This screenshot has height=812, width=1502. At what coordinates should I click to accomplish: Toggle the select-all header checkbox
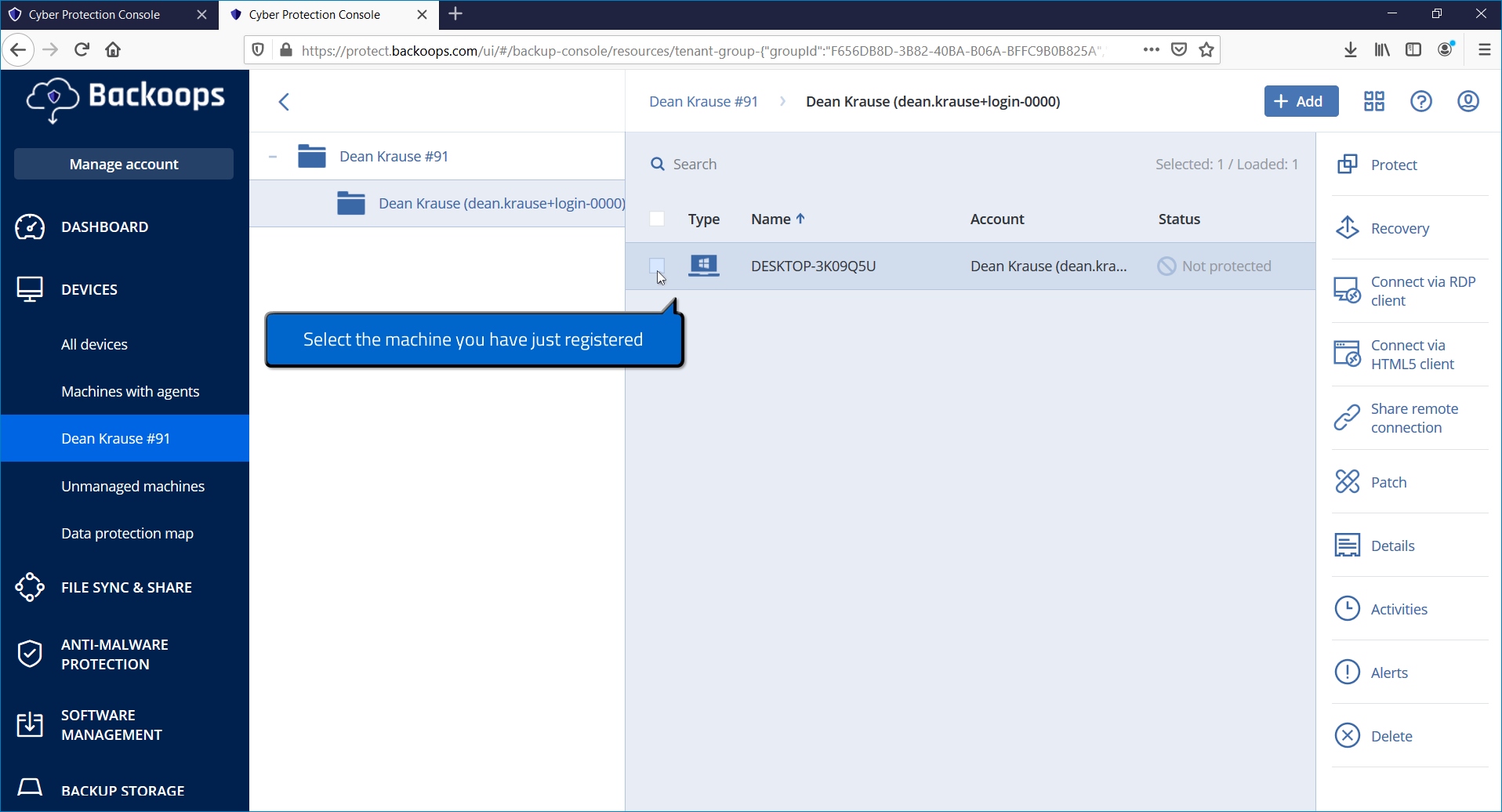657,219
